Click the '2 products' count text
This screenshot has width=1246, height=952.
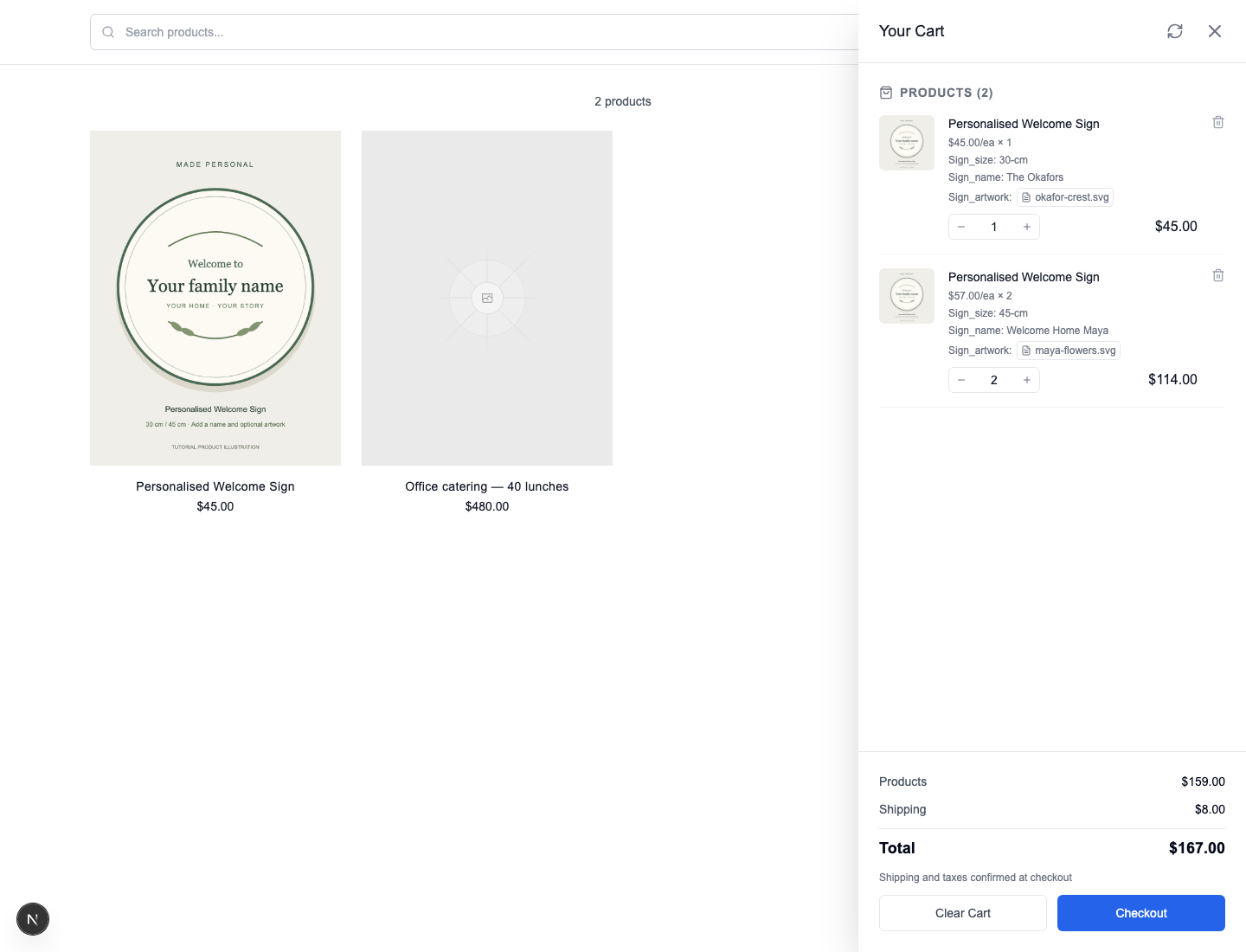[x=623, y=101]
